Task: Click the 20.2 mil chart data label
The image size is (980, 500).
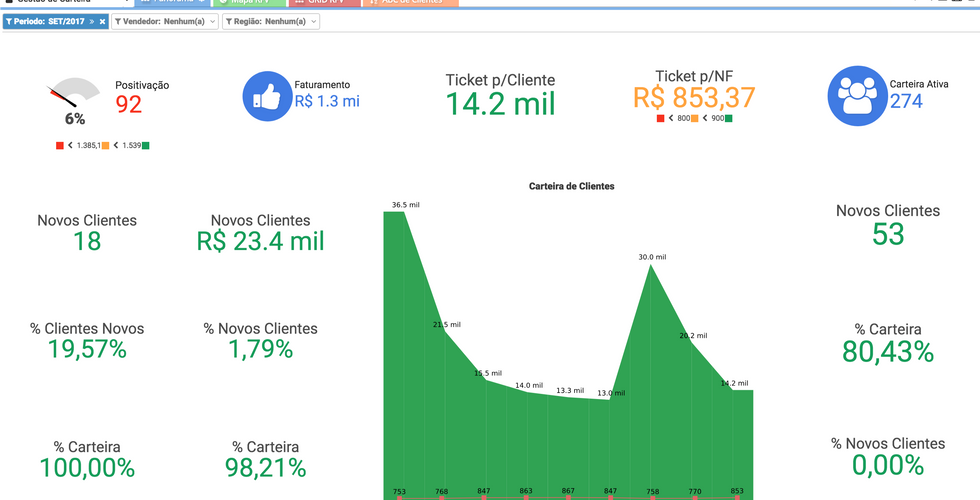Action: 693,336
